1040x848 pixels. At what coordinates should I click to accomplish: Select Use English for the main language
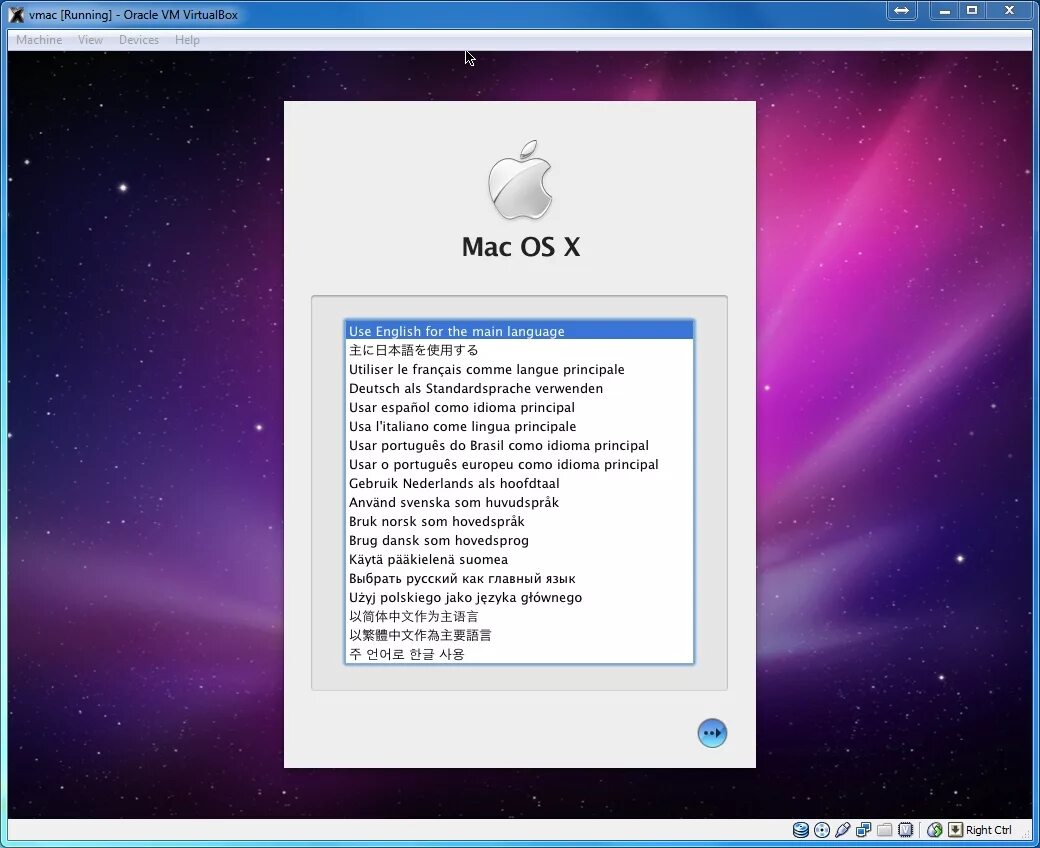(519, 331)
